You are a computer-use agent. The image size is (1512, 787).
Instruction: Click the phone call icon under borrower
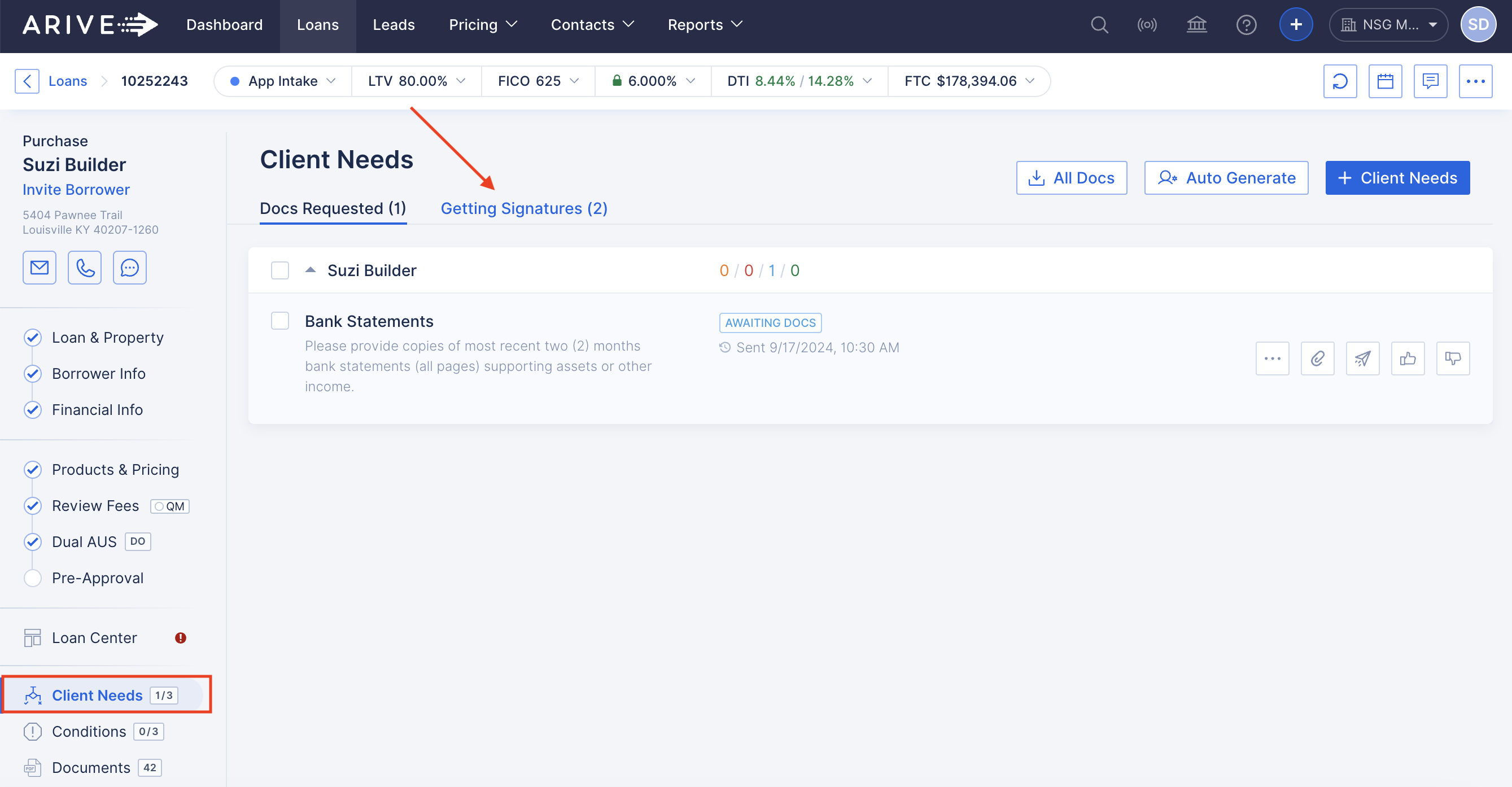coord(85,268)
